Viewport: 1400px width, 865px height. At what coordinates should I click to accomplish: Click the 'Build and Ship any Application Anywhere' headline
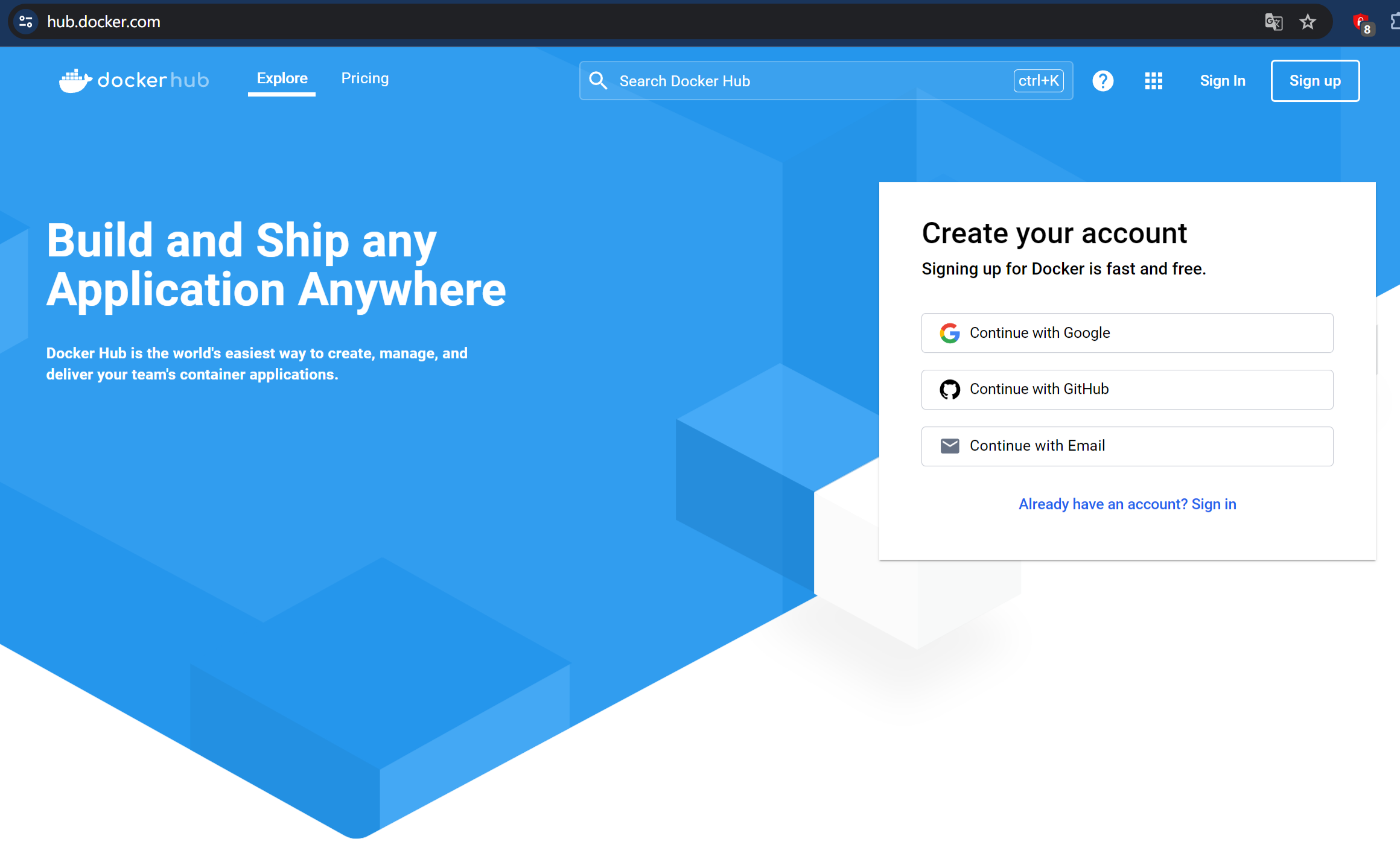point(276,265)
